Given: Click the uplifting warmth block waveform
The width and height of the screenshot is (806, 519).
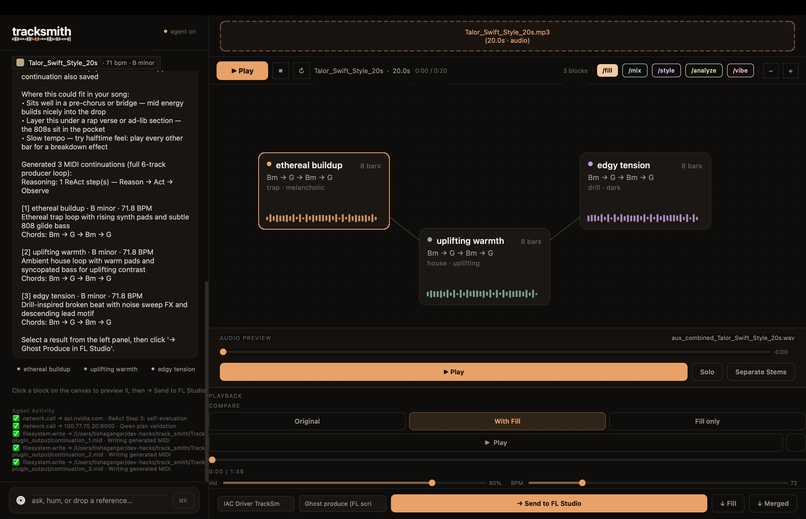Looking at the screenshot, I should tap(482, 293).
